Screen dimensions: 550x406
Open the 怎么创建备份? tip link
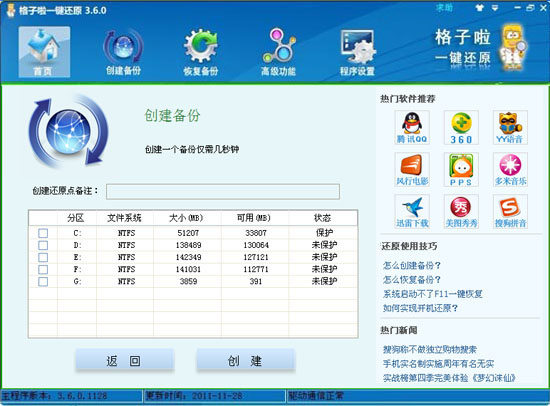[411, 266]
